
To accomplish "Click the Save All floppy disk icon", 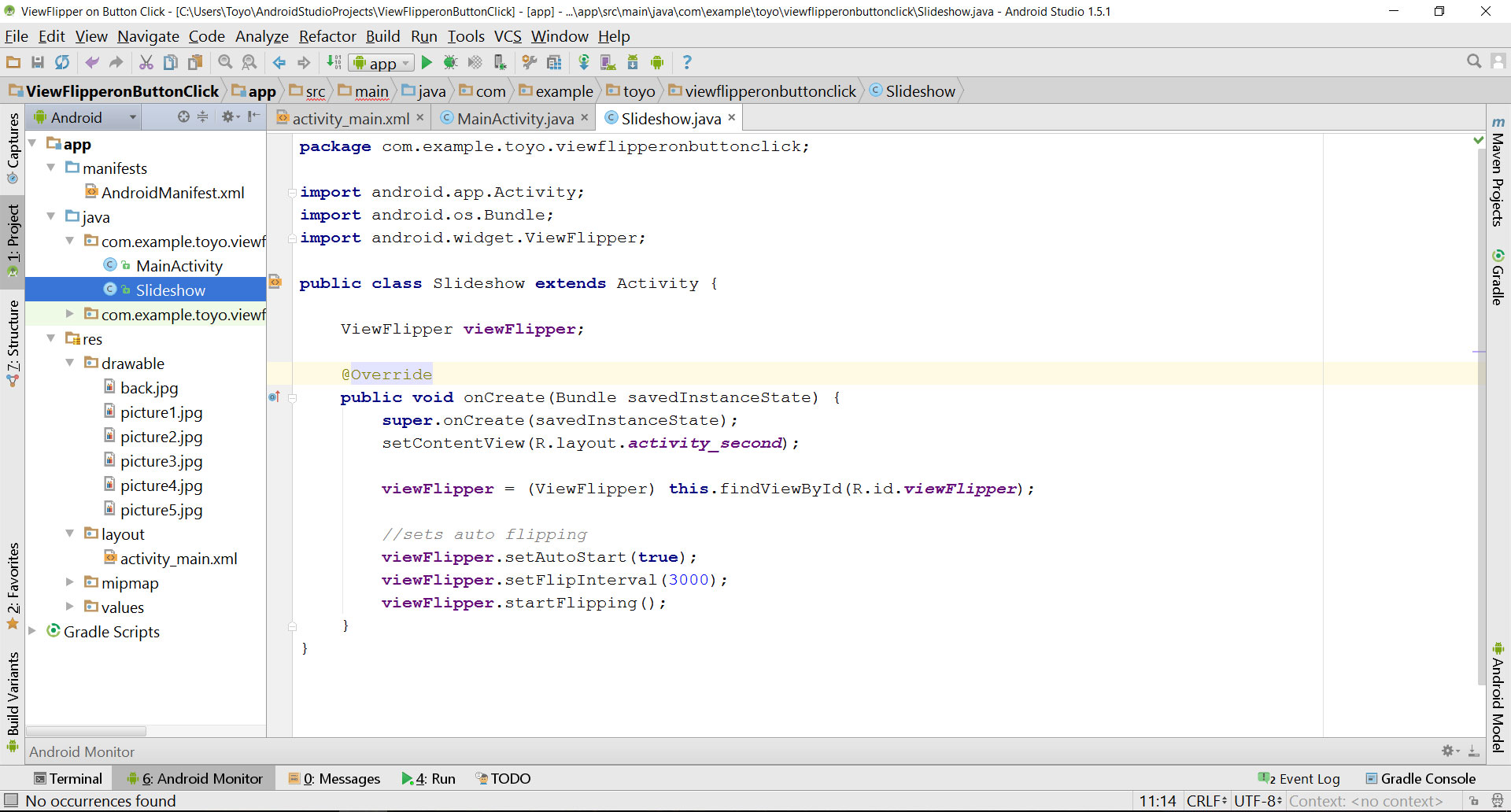I will tap(37, 63).
